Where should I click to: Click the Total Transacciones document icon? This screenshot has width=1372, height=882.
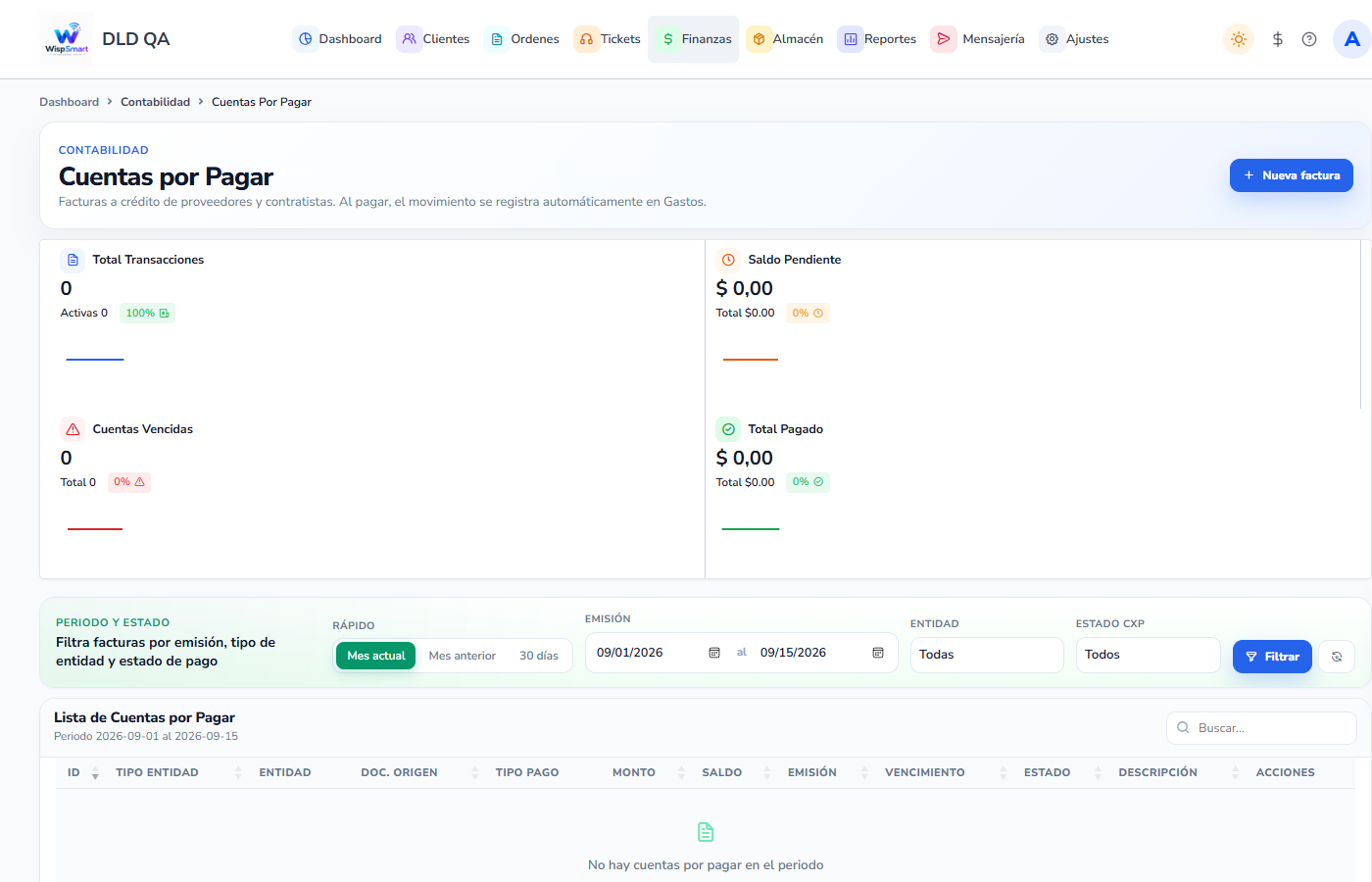tap(73, 260)
